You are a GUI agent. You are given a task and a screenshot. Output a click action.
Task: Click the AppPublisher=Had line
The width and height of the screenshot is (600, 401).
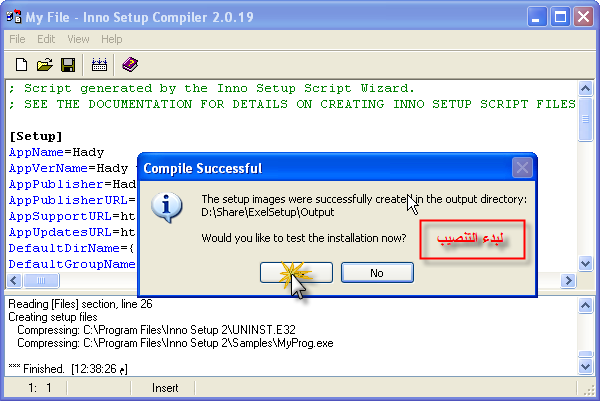73,184
